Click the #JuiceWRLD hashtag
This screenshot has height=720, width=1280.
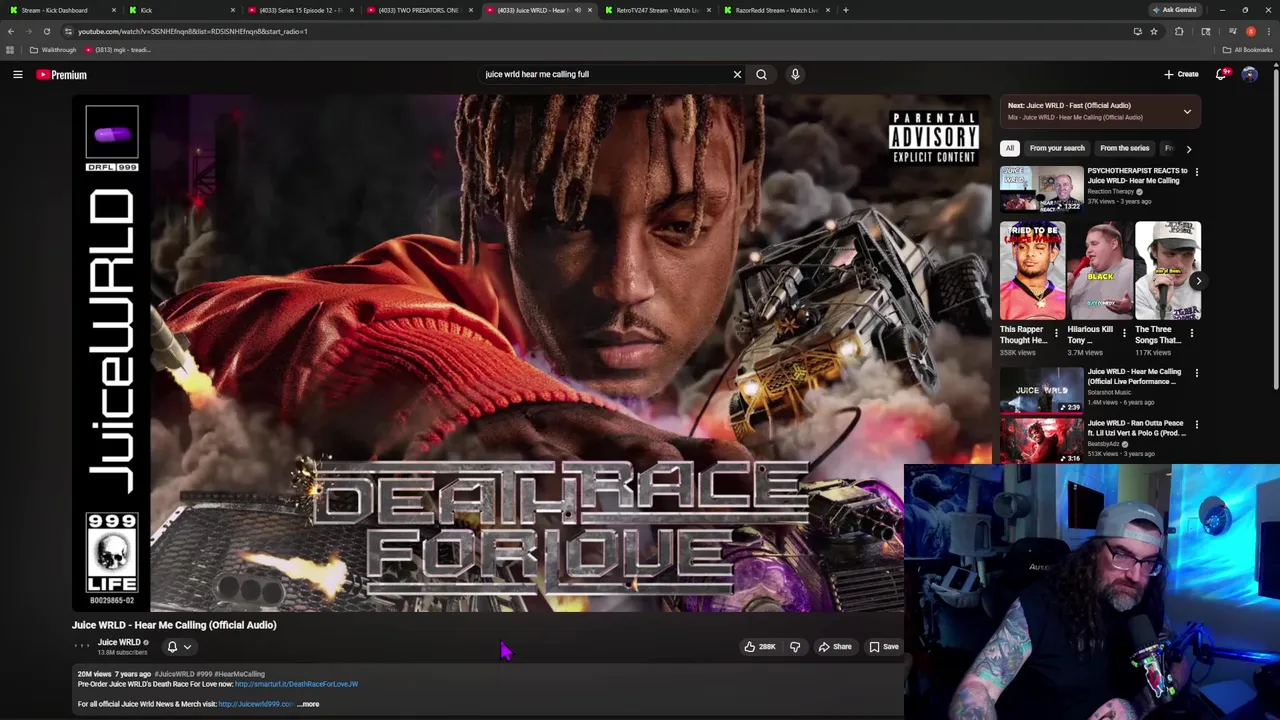(175, 674)
